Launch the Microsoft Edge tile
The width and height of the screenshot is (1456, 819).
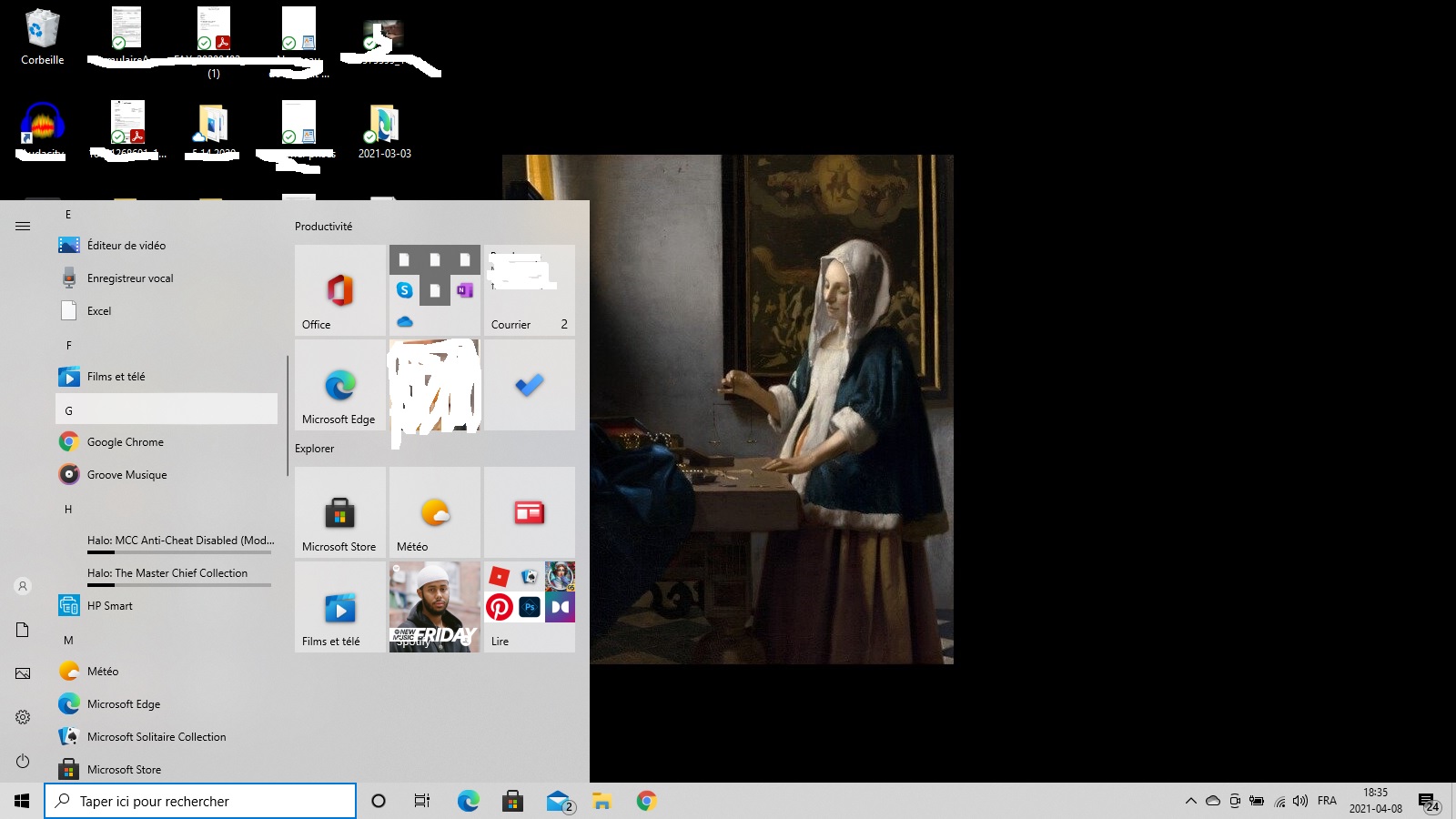click(x=340, y=385)
